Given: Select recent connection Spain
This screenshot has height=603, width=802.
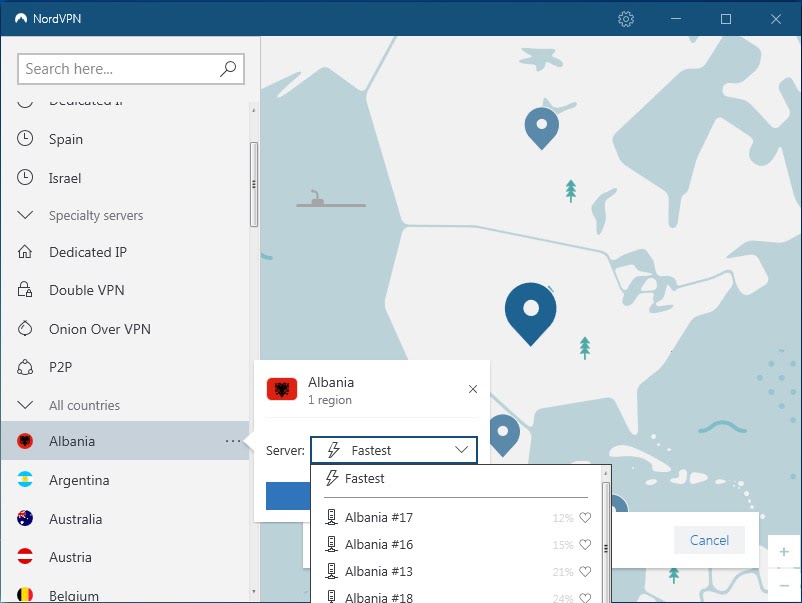Looking at the screenshot, I should pyautogui.click(x=125, y=139).
